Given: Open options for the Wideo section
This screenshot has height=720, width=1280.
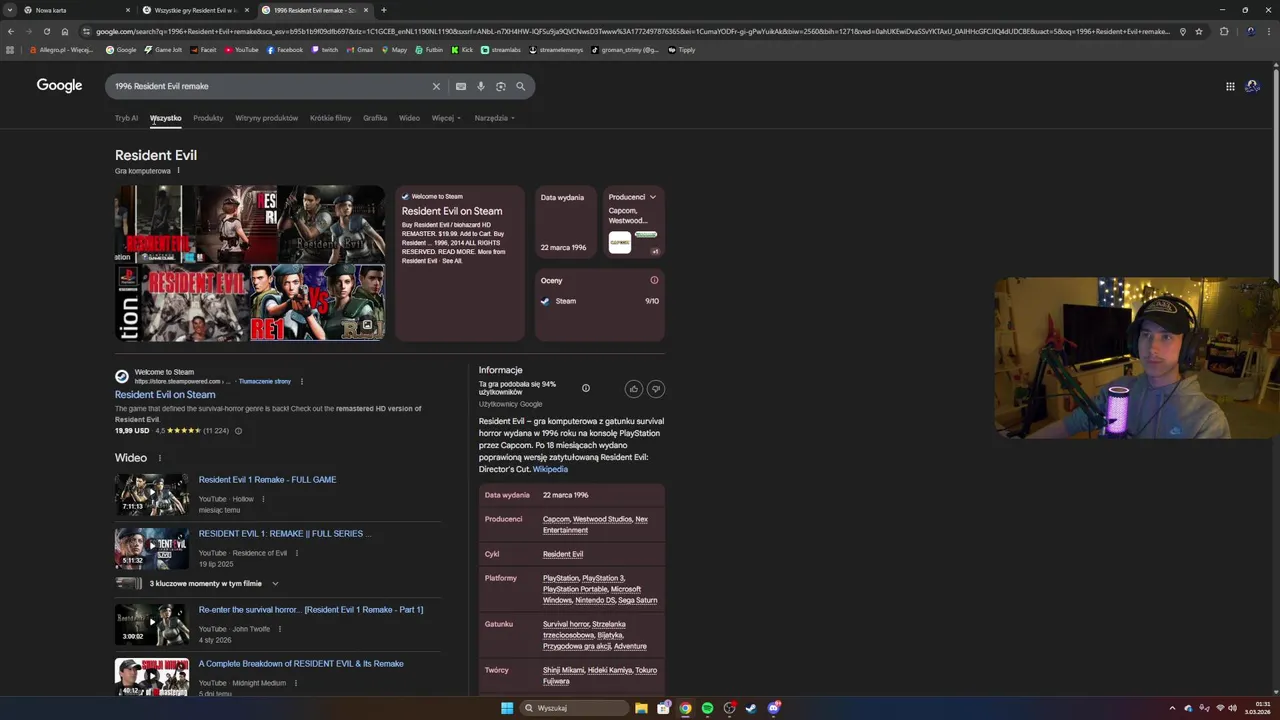Looking at the screenshot, I should 160,458.
